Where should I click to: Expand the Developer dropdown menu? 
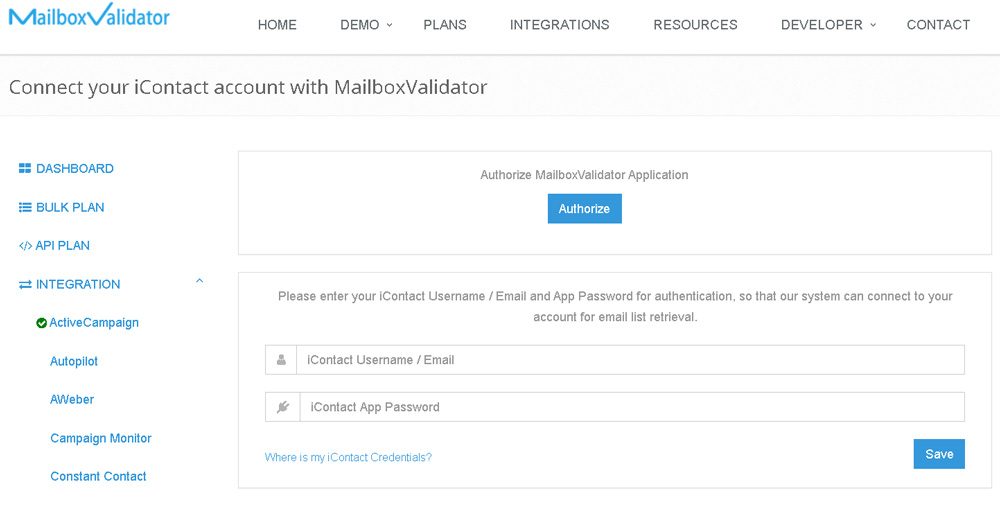point(828,25)
